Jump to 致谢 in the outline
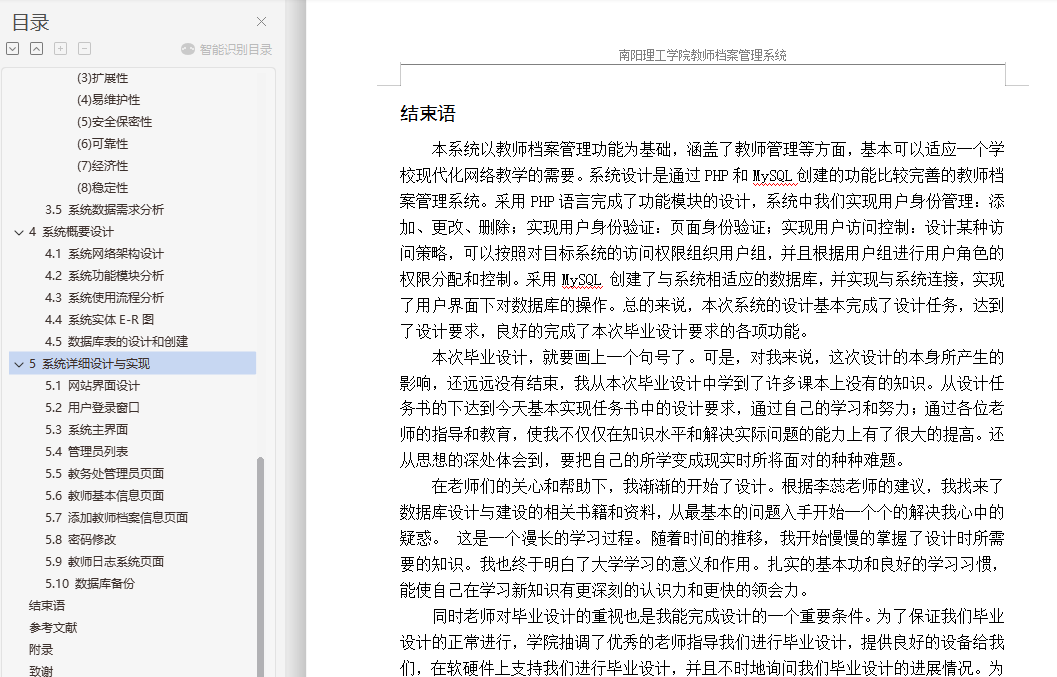 [41, 671]
